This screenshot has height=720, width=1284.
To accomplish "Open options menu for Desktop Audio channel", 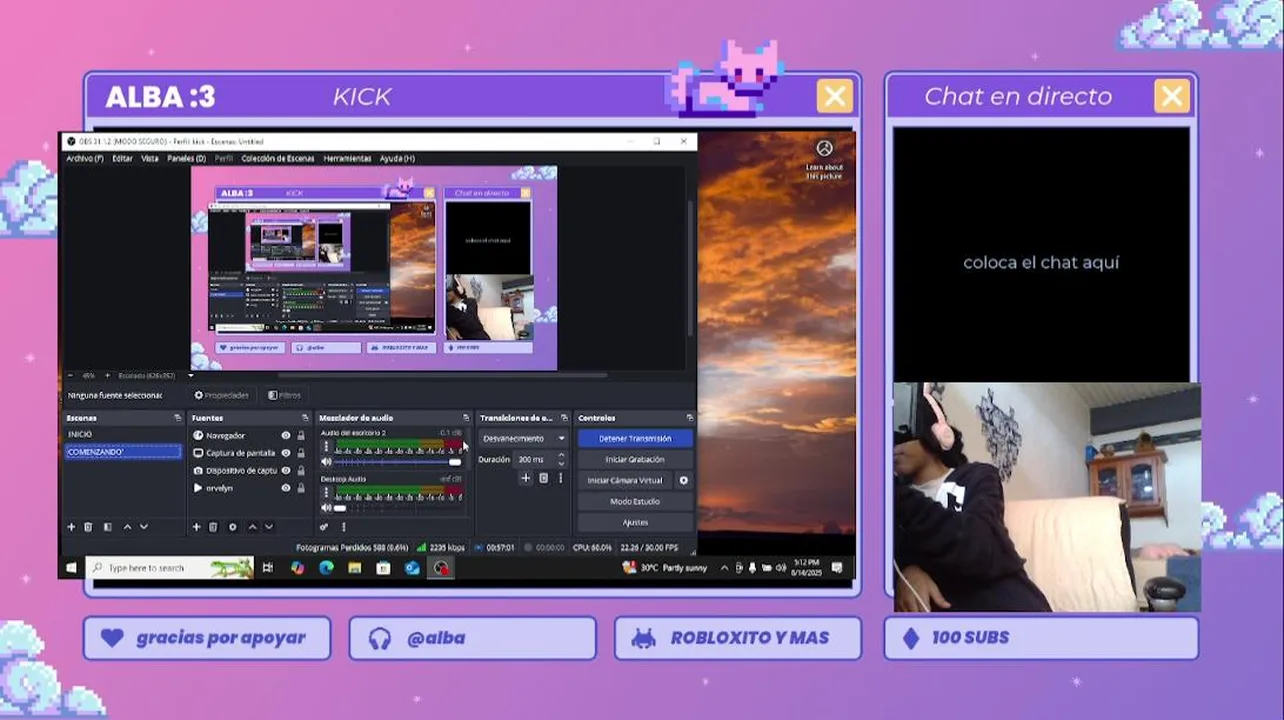I will pos(325,491).
